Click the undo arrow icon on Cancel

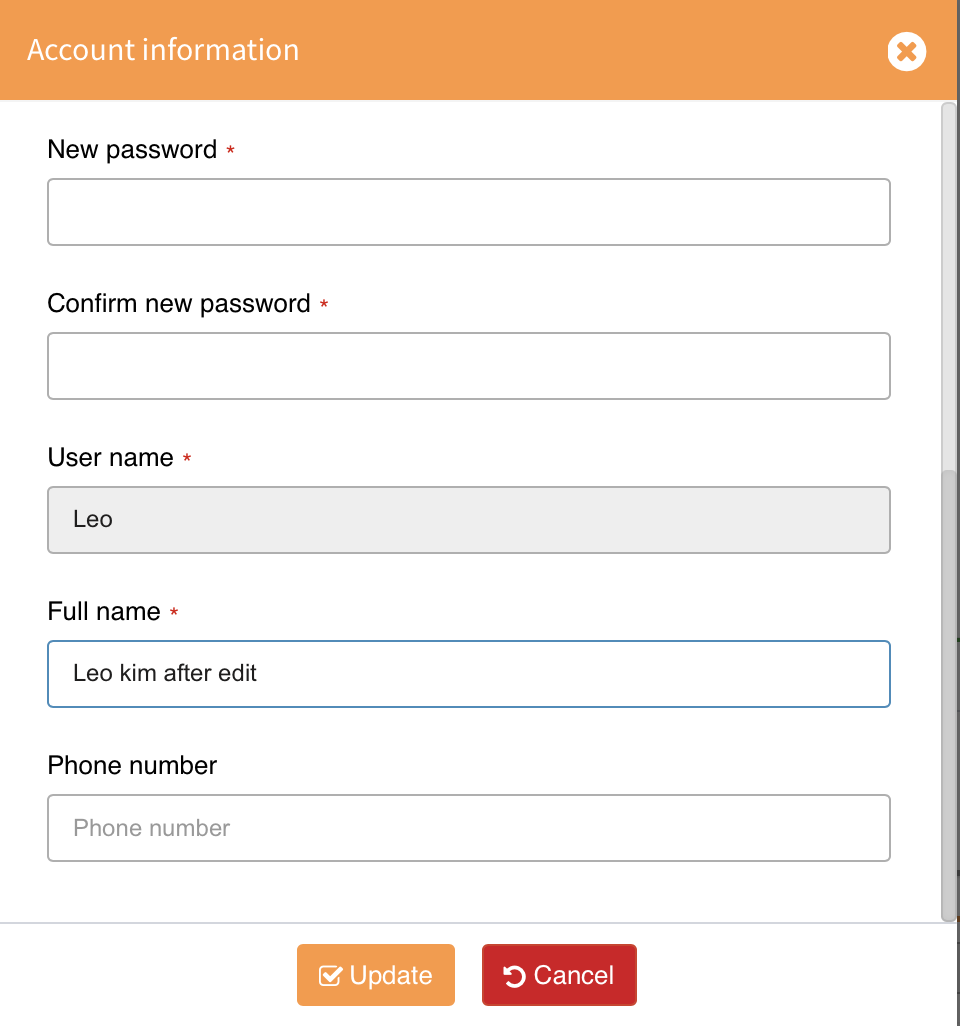pyautogui.click(x=515, y=976)
